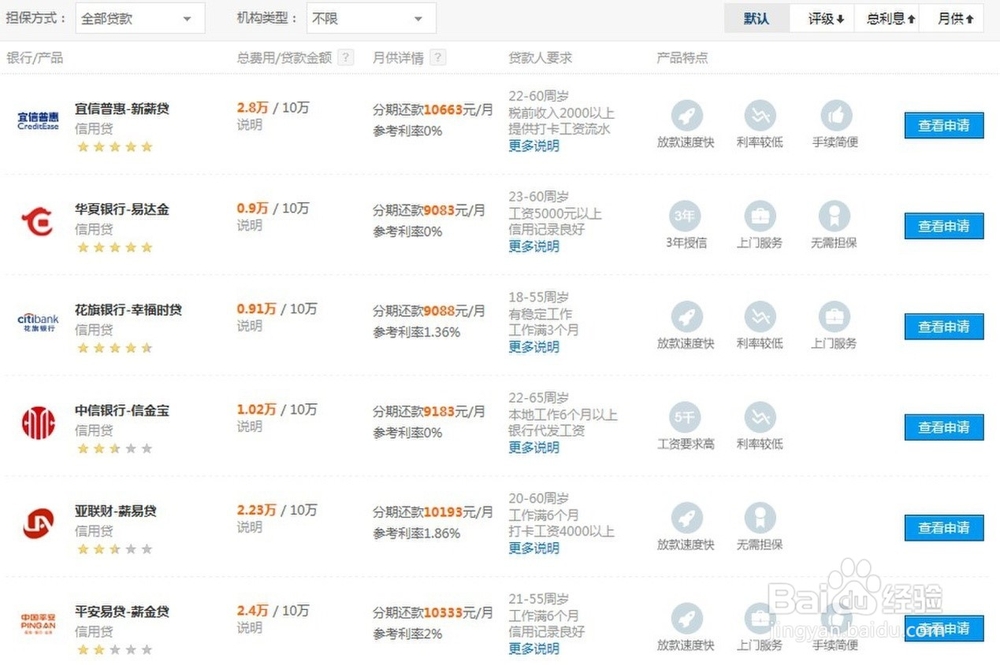
Task: Click the 参考利率1.86% text
Action: (416, 534)
